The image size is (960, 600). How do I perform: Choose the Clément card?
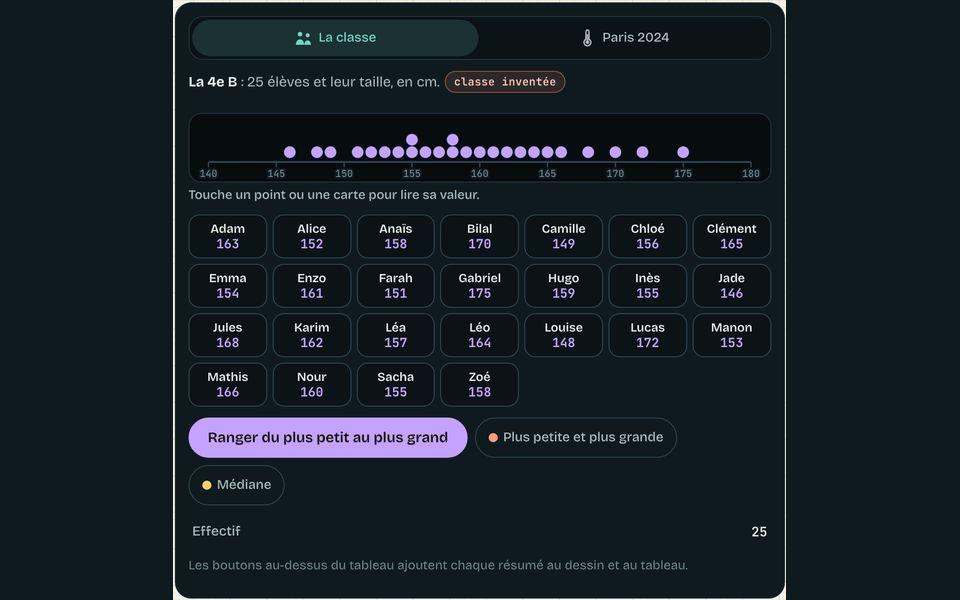pos(732,236)
